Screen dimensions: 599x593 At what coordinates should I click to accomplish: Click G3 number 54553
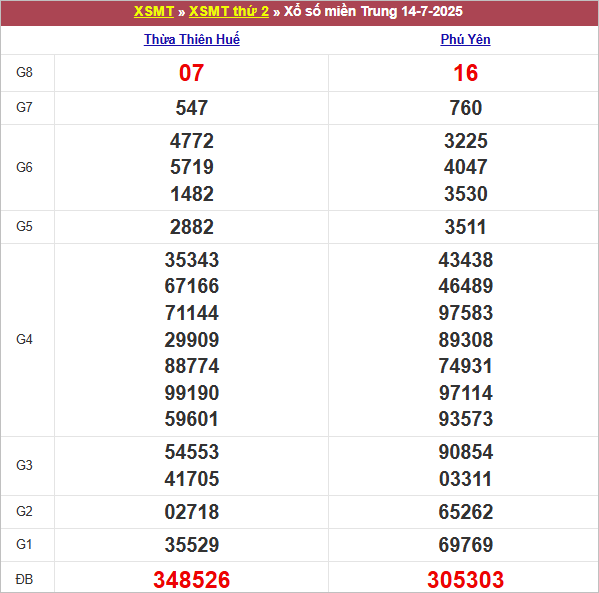click(x=191, y=452)
